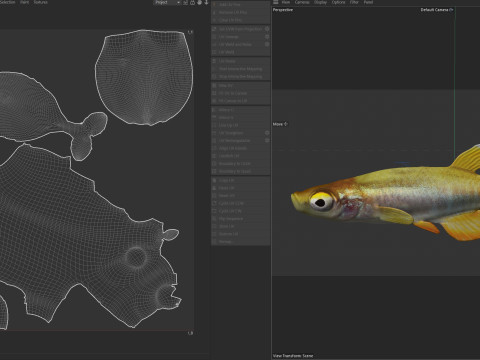
Task: Click the Paste UV command
Action: point(240,188)
